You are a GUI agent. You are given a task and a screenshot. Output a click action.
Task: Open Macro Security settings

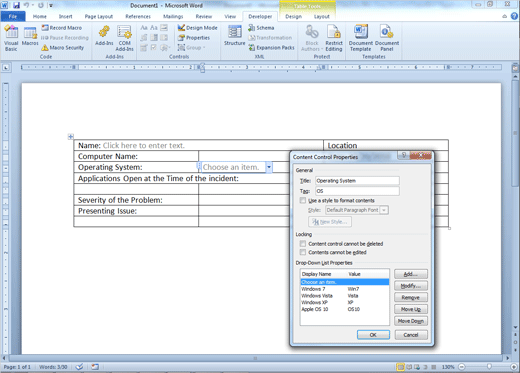pyautogui.click(x=63, y=48)
